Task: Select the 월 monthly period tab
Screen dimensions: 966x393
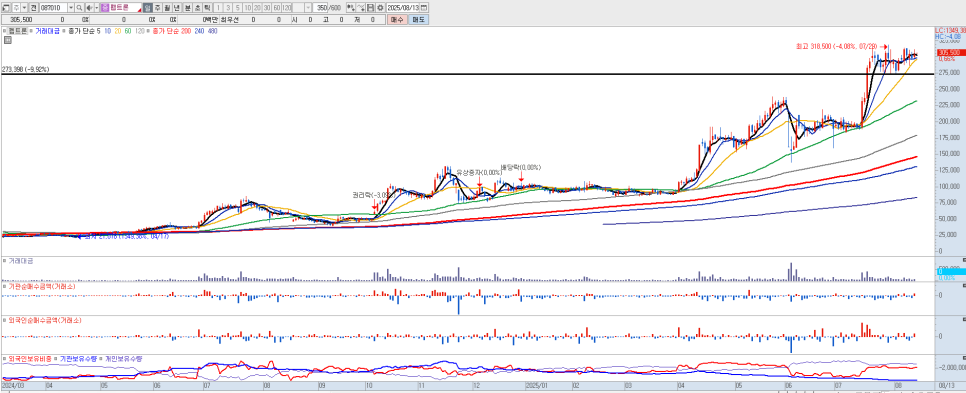Action: point(167,7)
